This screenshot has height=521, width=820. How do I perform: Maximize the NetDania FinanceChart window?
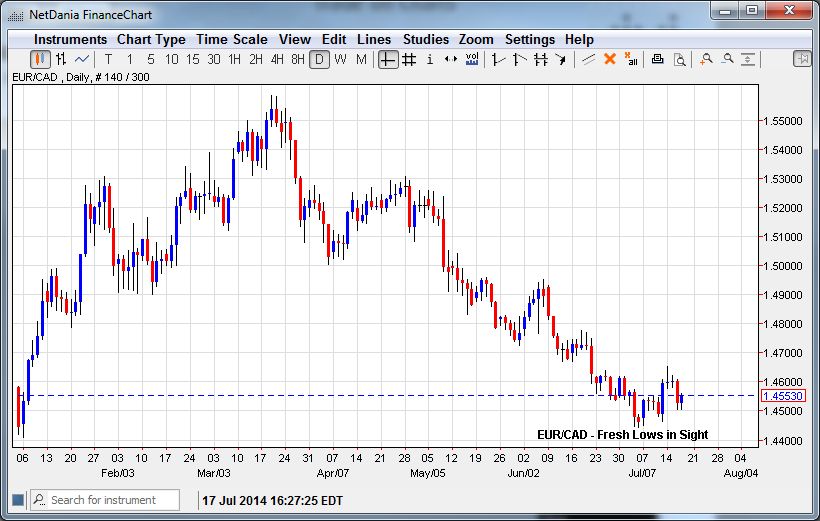tap(751, 10)
